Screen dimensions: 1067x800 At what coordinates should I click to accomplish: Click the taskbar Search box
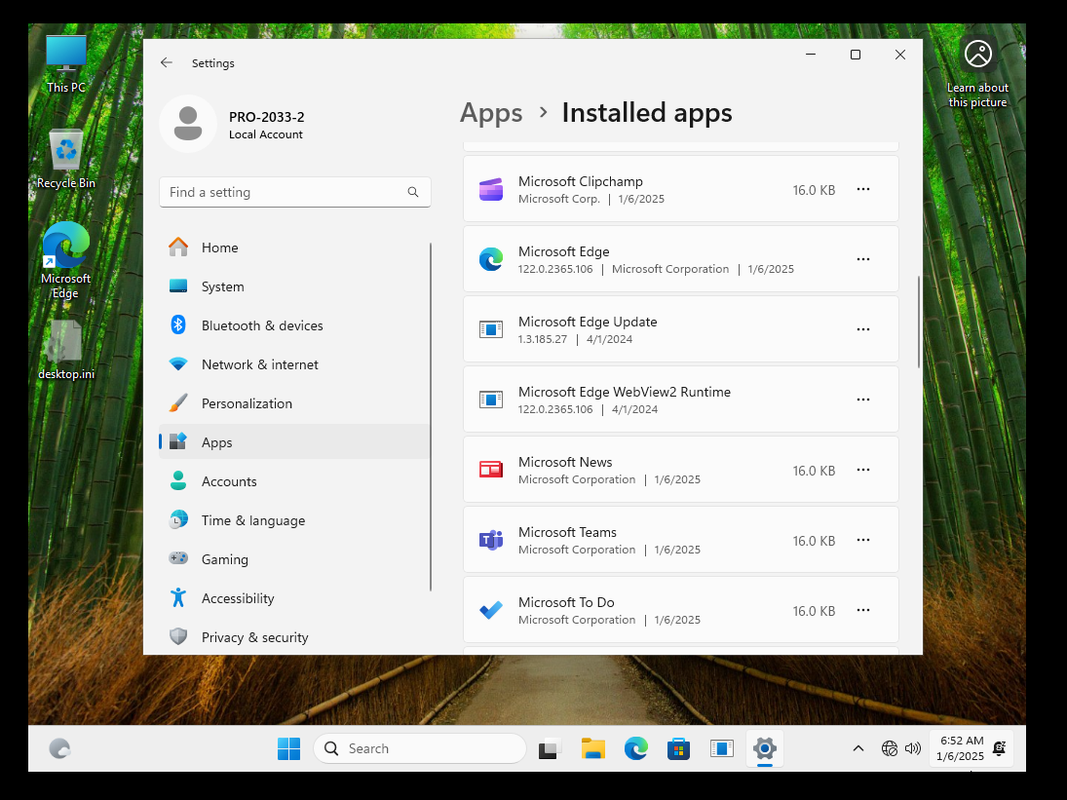(420, 748)
